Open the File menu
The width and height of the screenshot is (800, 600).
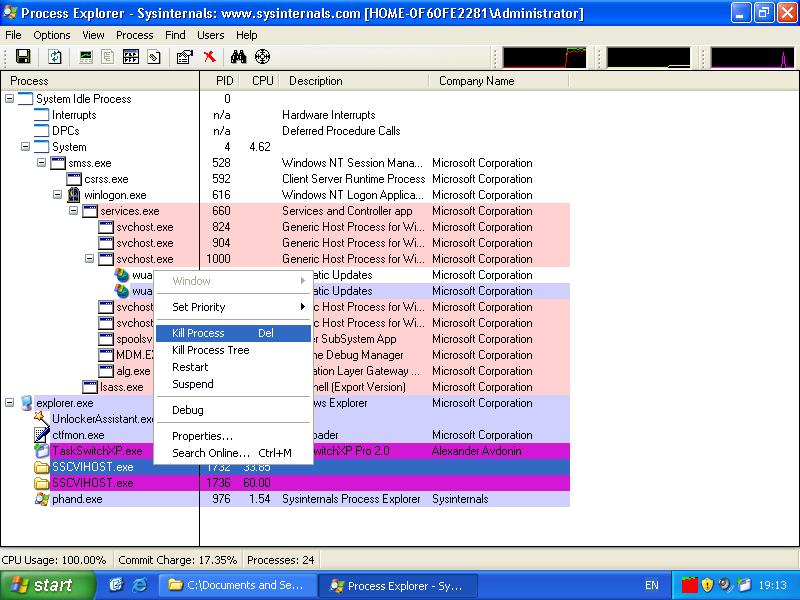point(13,35)
